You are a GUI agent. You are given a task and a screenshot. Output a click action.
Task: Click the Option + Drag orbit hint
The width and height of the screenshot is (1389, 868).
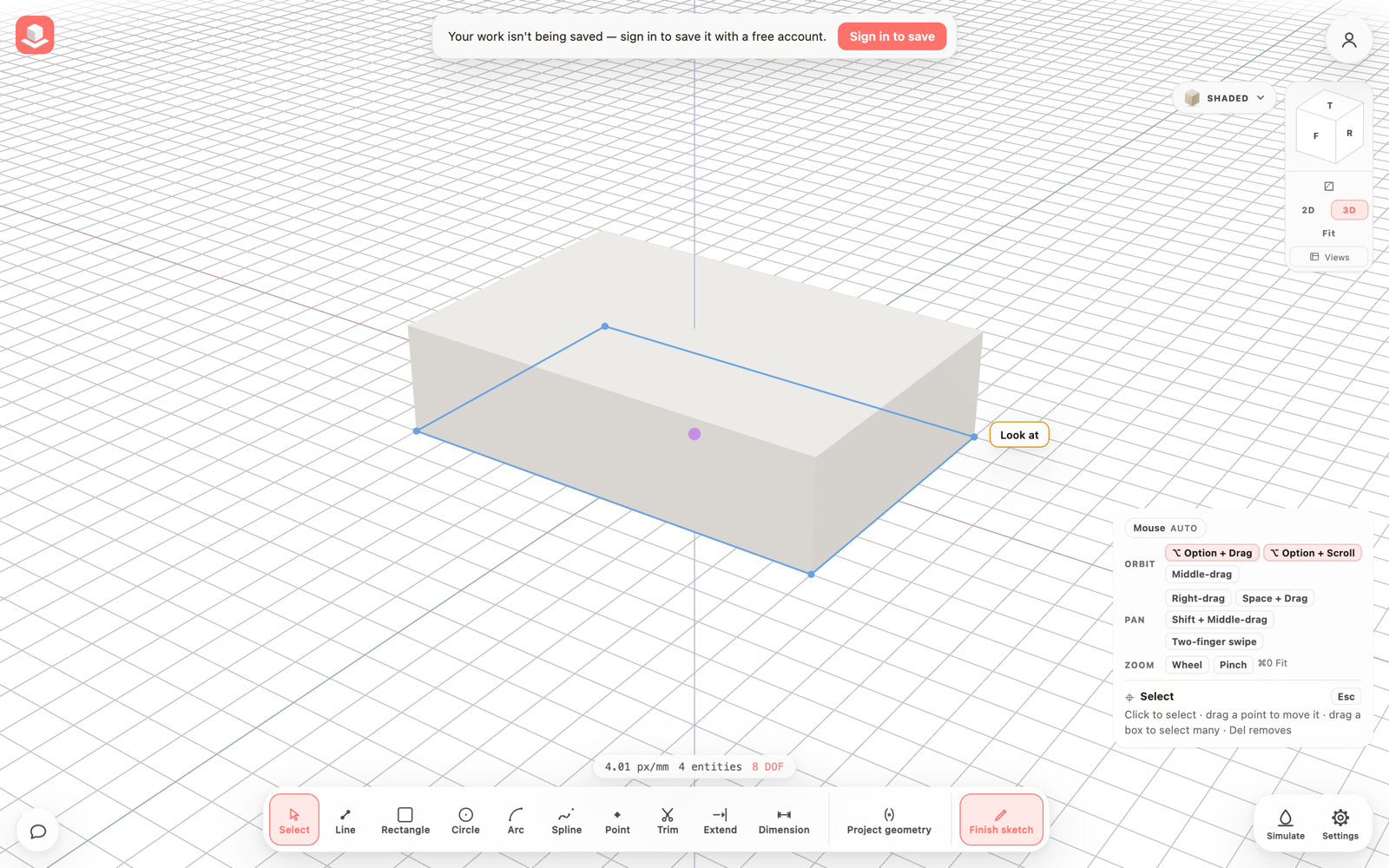[1212, 553]
